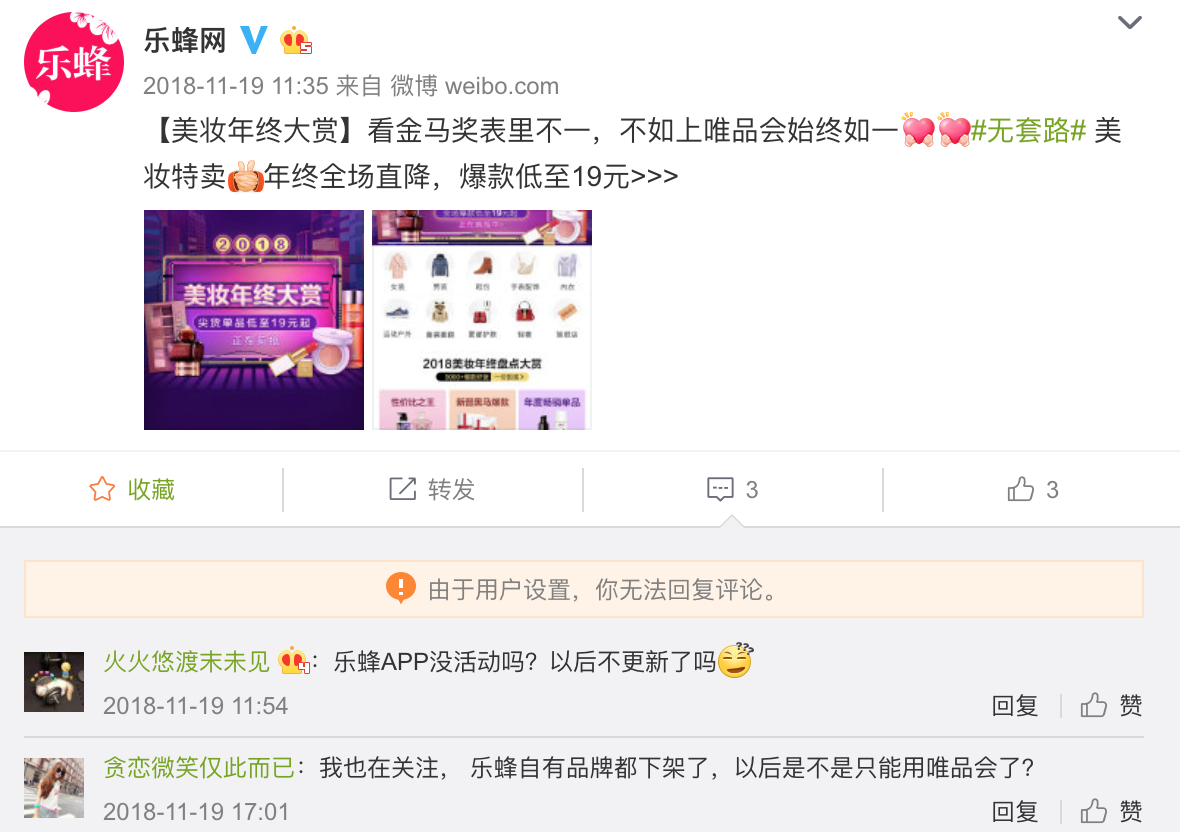Open the #无套路# hashtag link
The height and width of the screenshot is (832, 1180).
point(1028,131)
